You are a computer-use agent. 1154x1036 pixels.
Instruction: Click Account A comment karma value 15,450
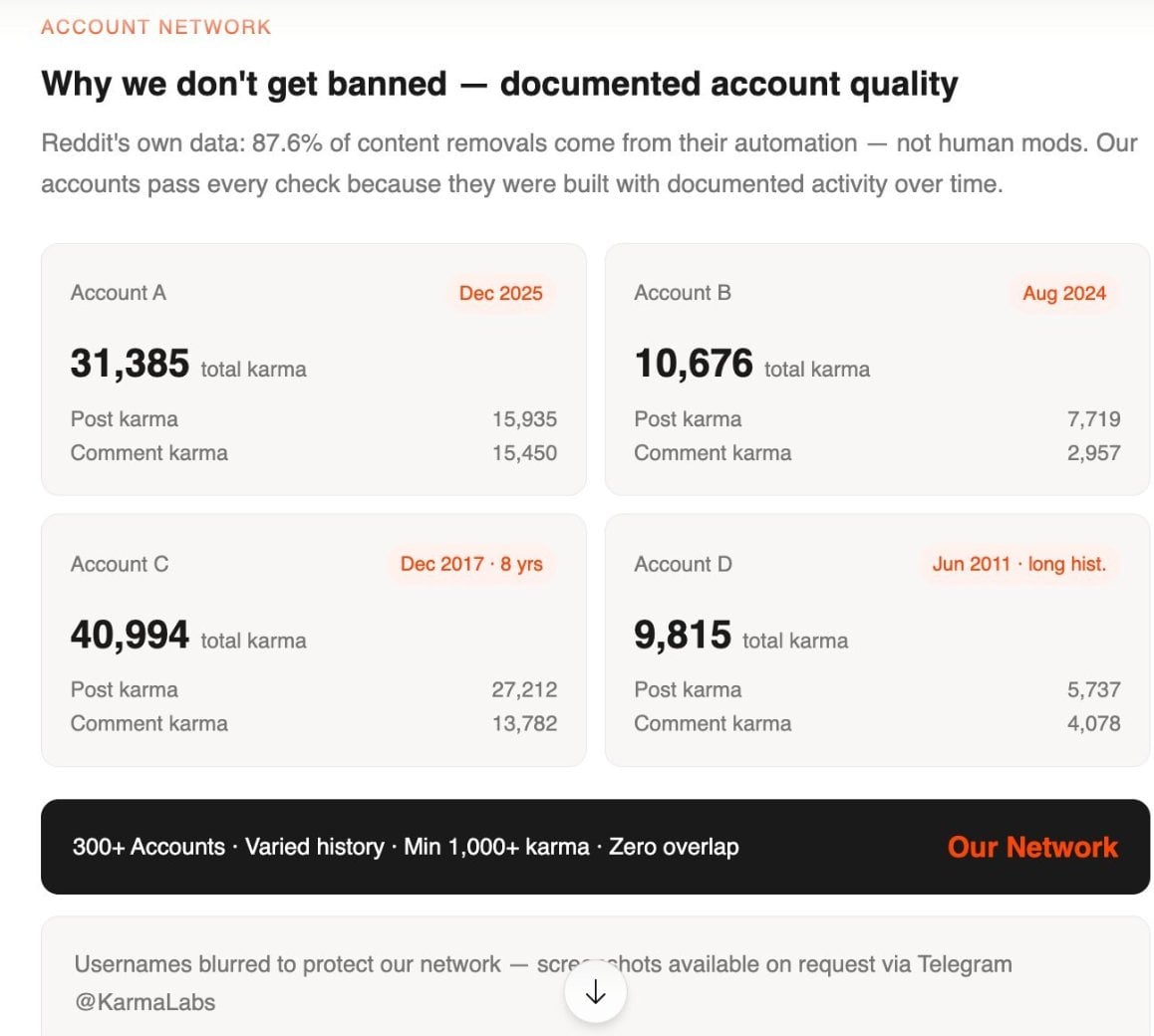pyautogui.click(x=525, y=452)
